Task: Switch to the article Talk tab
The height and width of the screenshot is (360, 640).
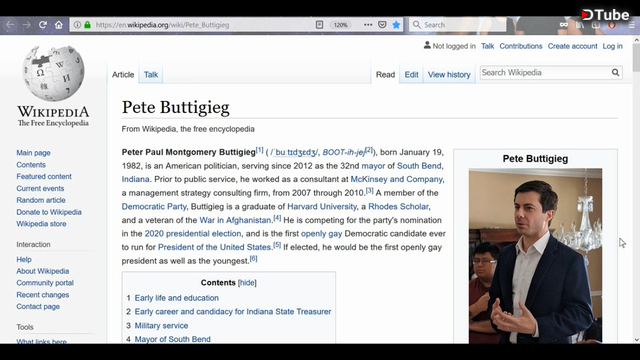Action: (151, 75)
